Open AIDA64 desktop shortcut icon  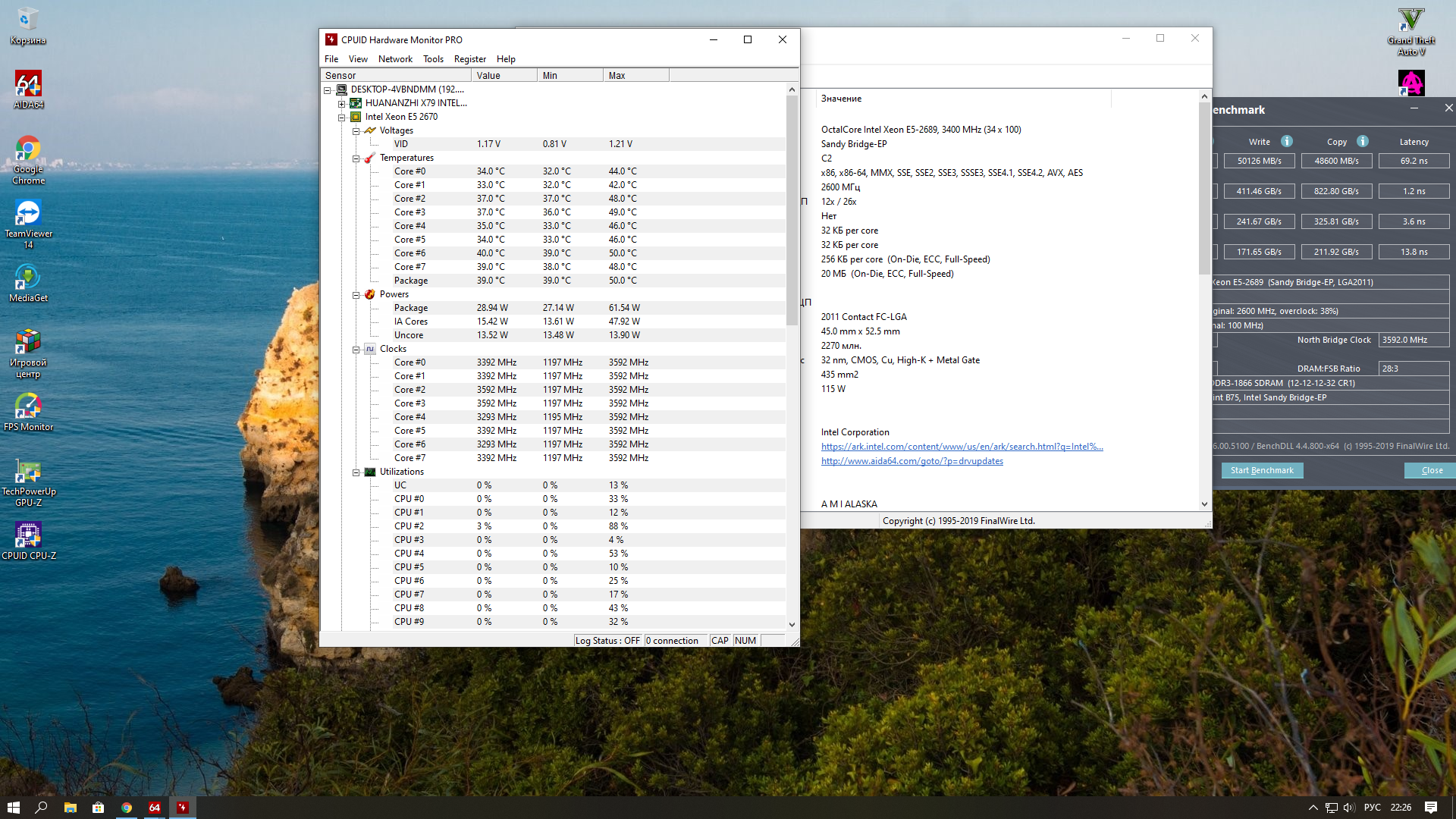pyautogui.click(x=28, y=85)
